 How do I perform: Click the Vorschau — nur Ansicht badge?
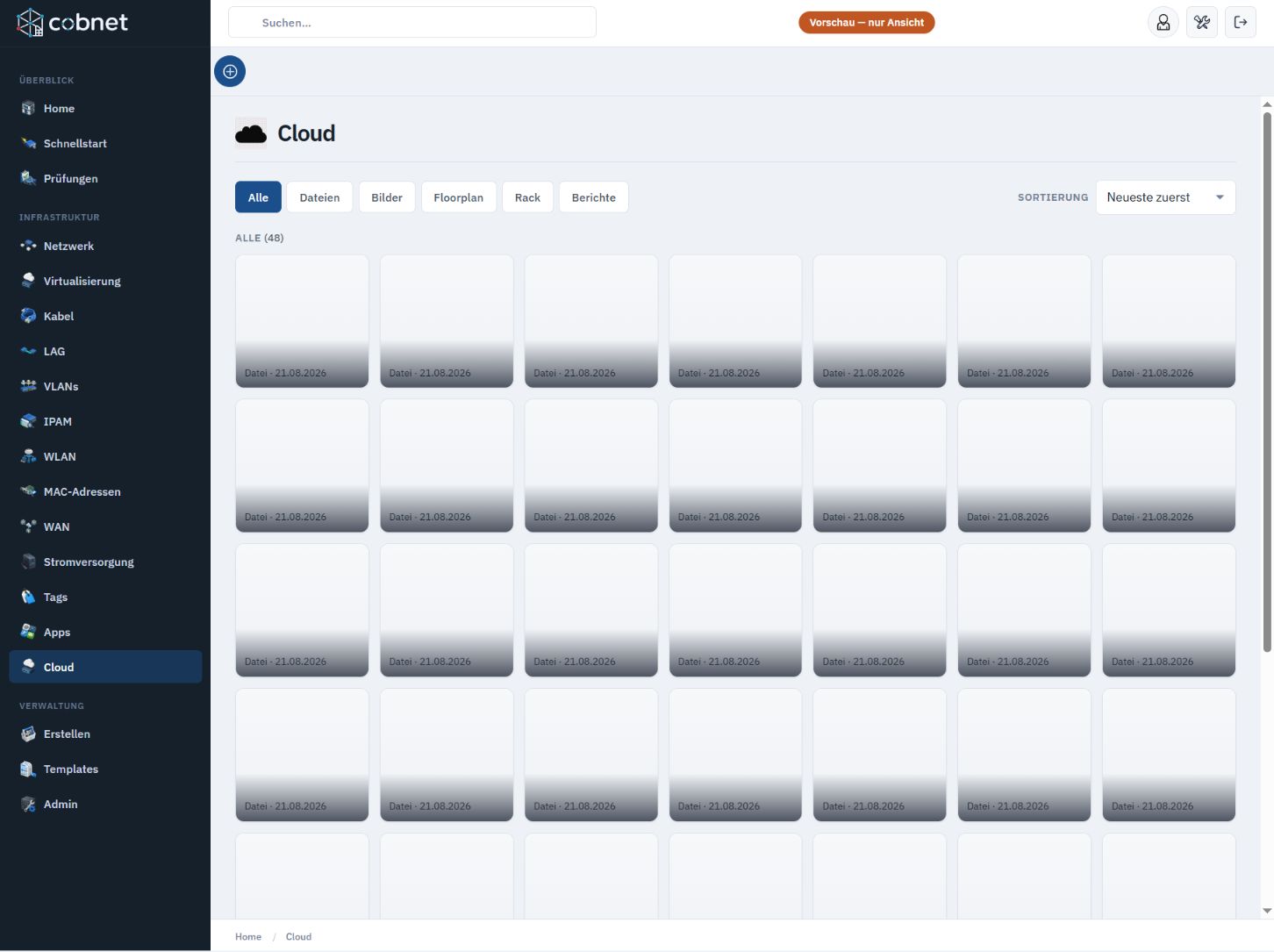pos(867,23)
